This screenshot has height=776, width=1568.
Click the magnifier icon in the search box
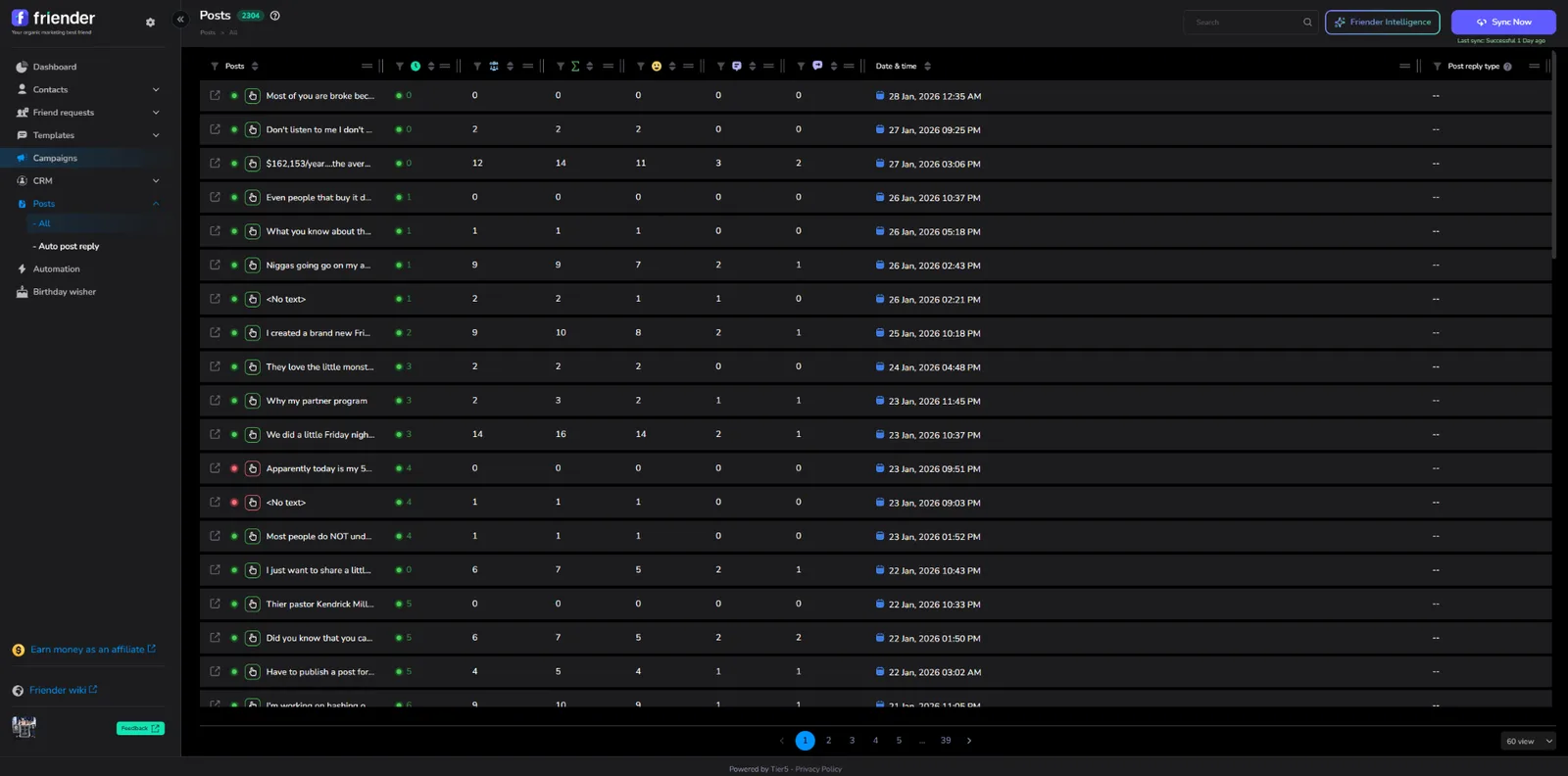[x=1307, y=23]
